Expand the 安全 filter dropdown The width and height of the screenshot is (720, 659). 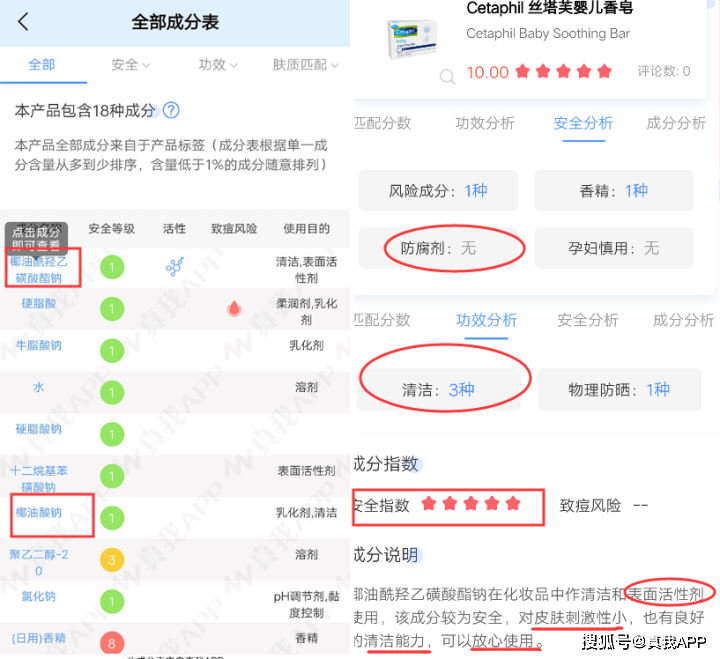[130, 65]
